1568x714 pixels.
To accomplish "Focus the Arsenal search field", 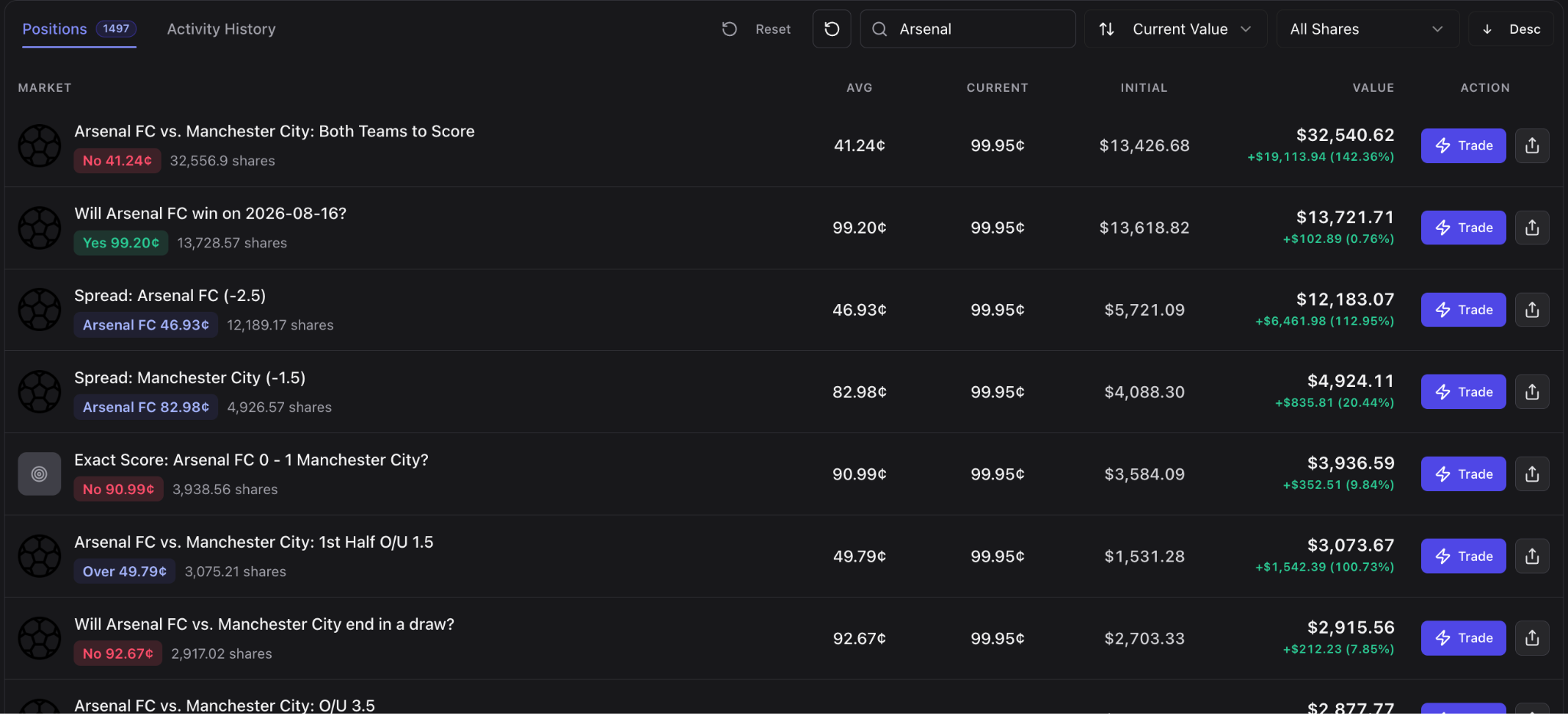I will click(x=968, y=29).
